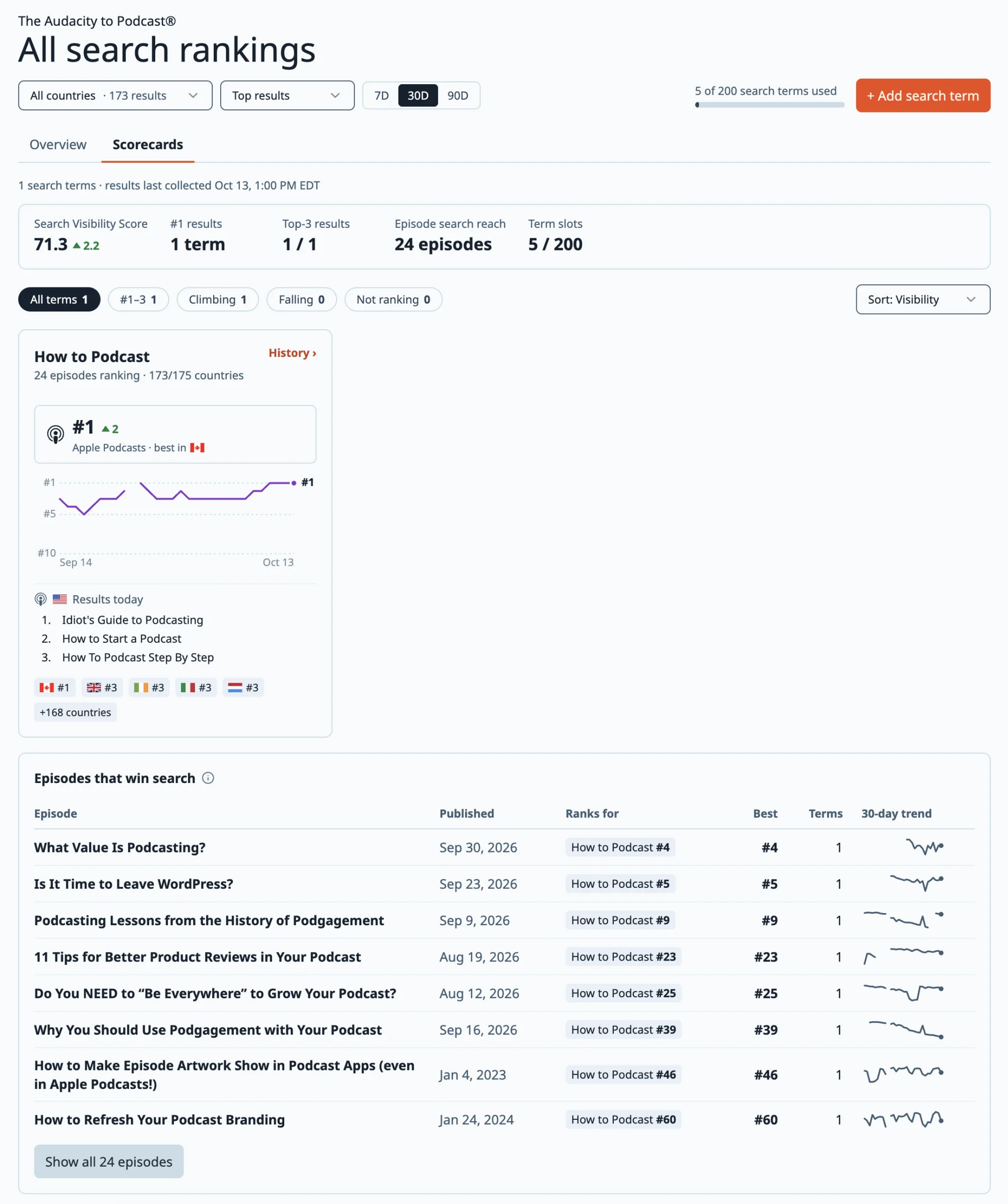Open the Top results dropdown

[x=287, y=95]
